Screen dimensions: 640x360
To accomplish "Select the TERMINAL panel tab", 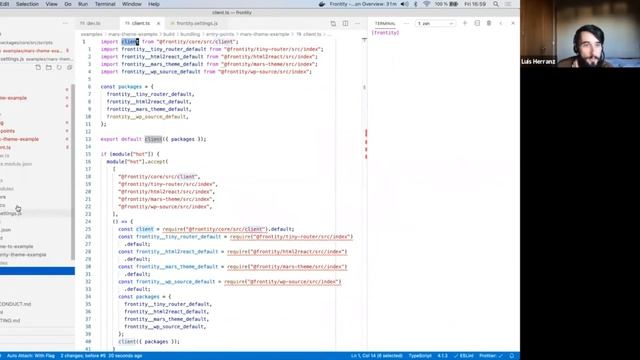I will pyautogui.click(x=385, y=23).
